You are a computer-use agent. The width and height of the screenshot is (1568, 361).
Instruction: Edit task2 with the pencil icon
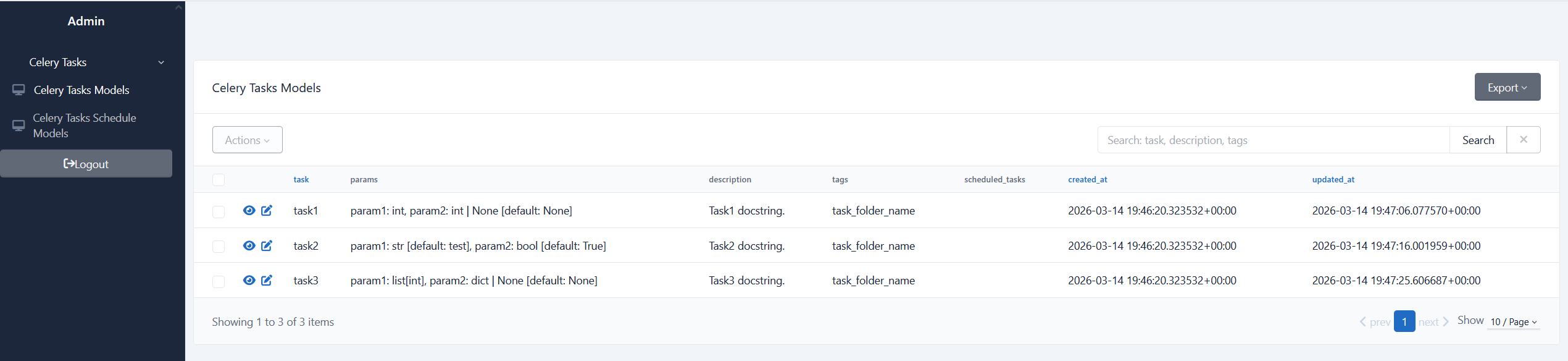pos(267,245)
